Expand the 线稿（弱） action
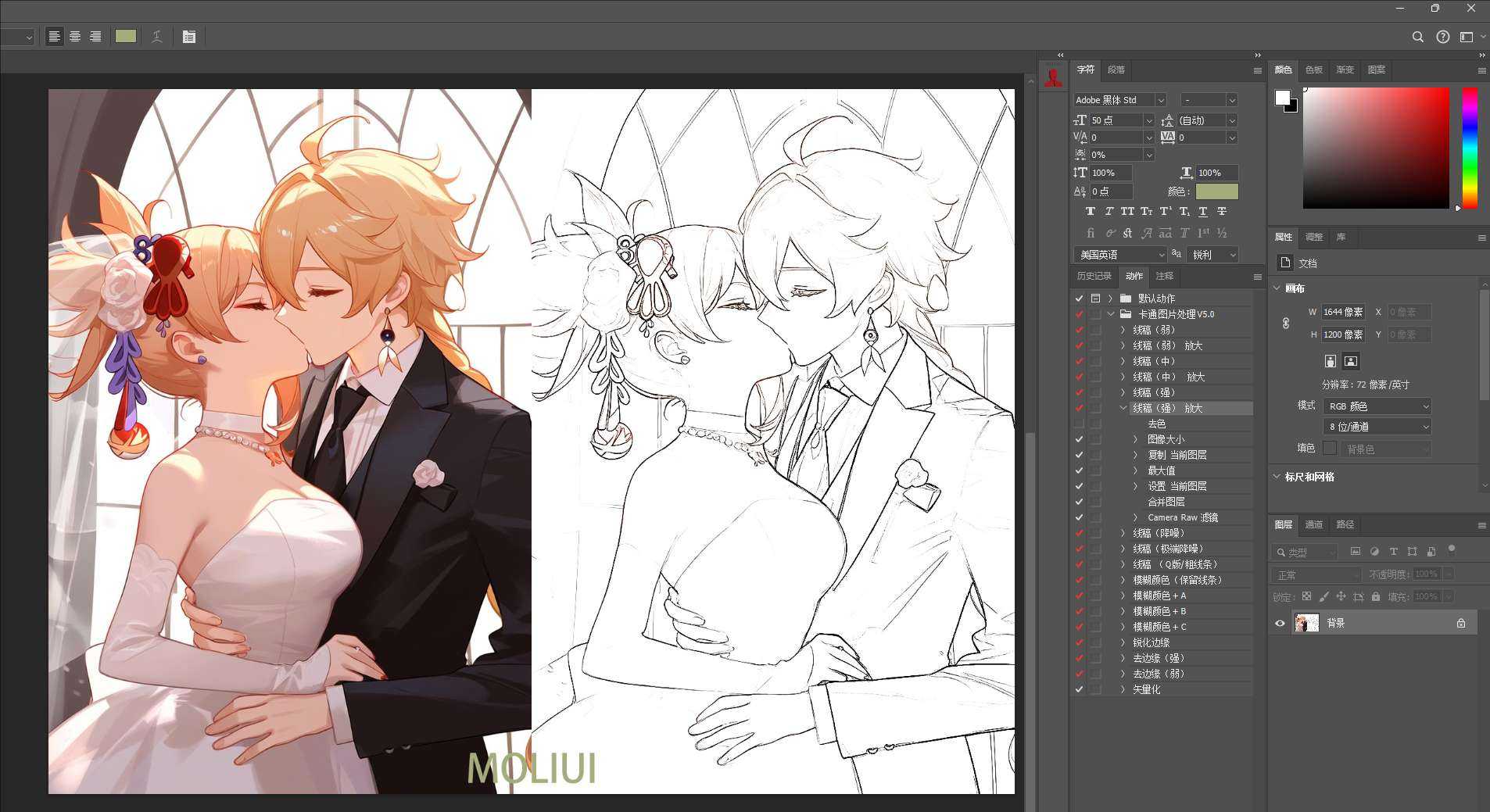This screenshot has width=1490, height=812. [1123, 330]
